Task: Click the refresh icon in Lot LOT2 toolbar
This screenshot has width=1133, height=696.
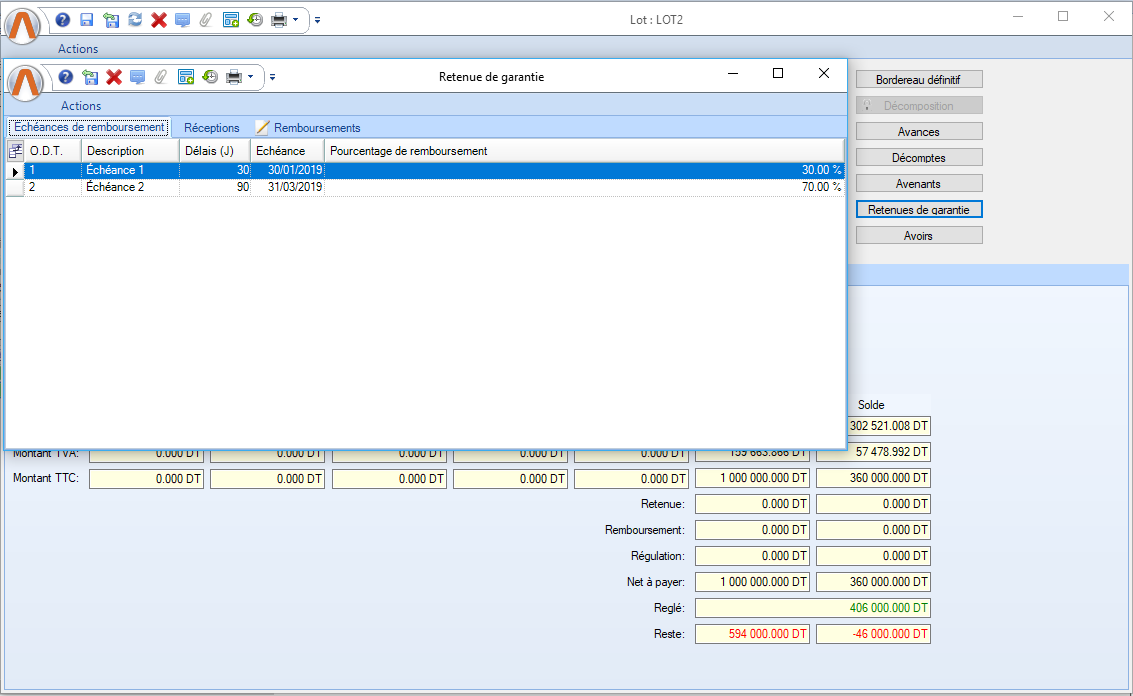Action: (x=135, y=19)
